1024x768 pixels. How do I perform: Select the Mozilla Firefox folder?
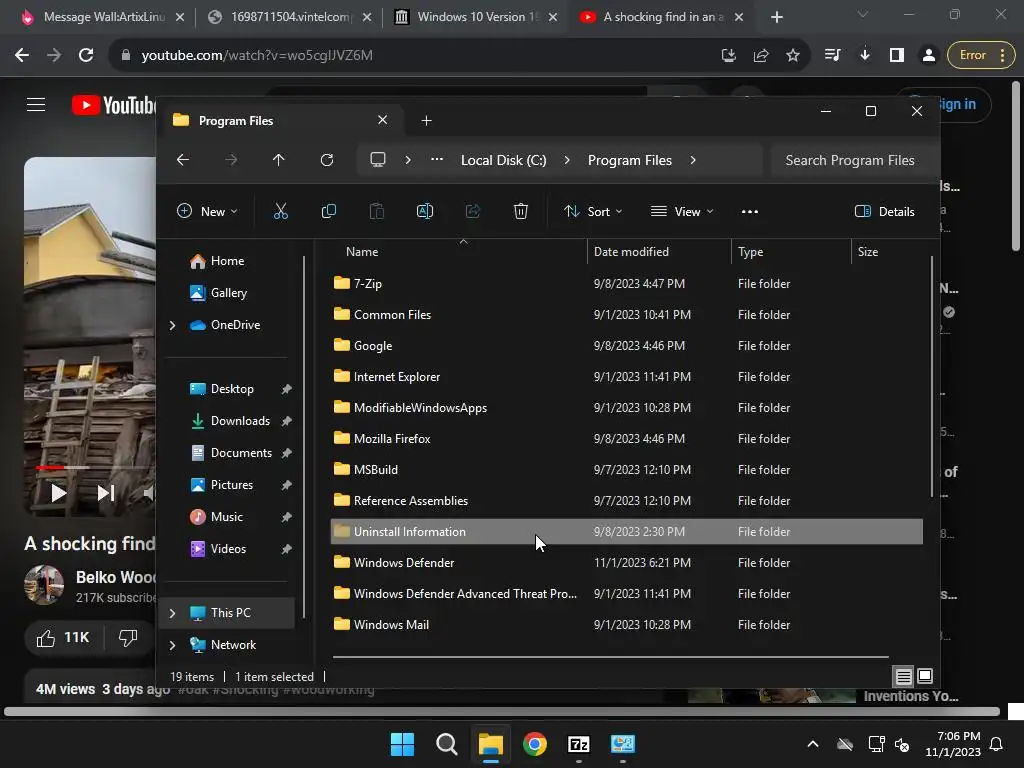coord(626,439)
